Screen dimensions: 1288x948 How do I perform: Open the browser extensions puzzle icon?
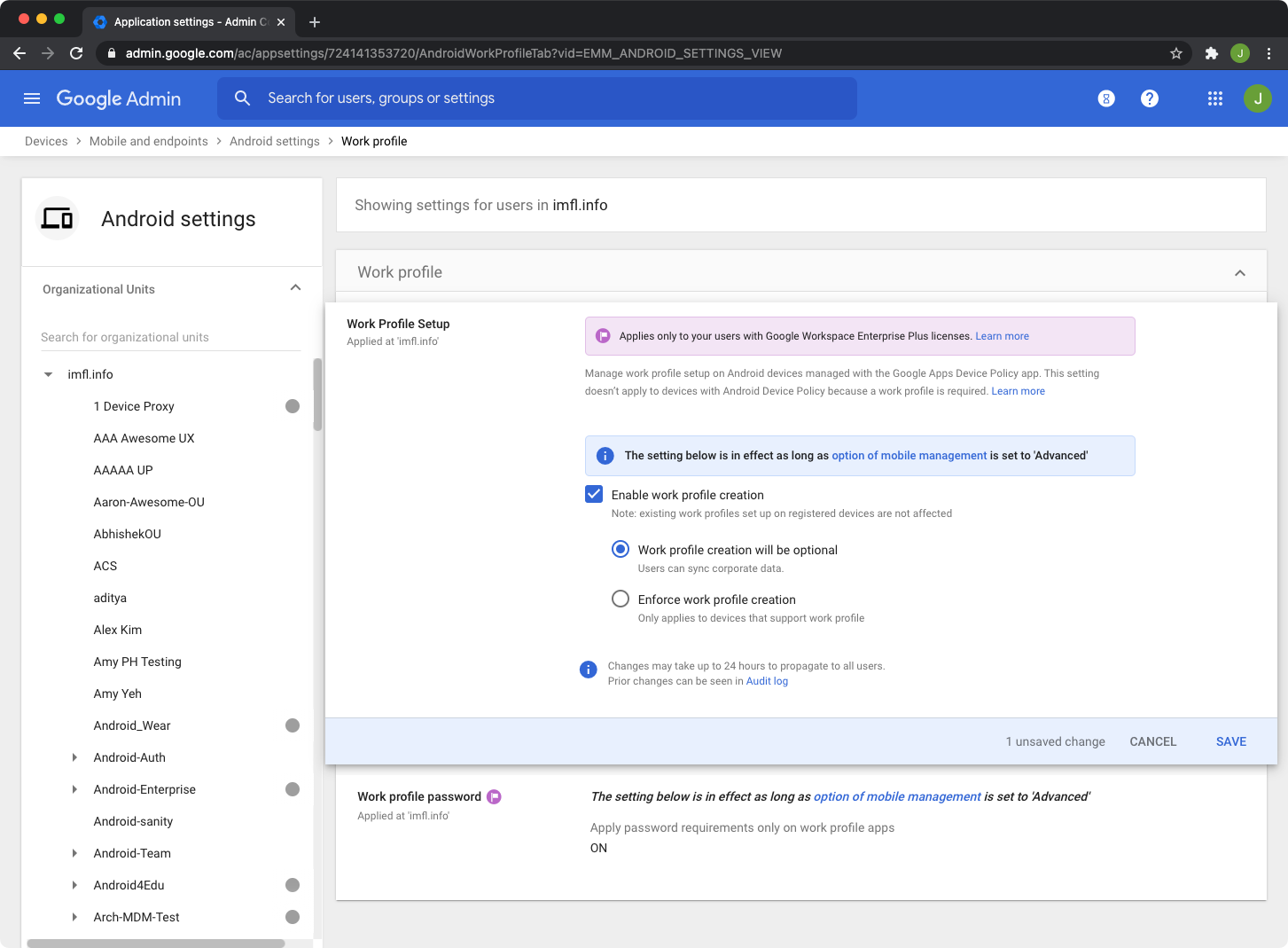click(x=1212, y=53)
